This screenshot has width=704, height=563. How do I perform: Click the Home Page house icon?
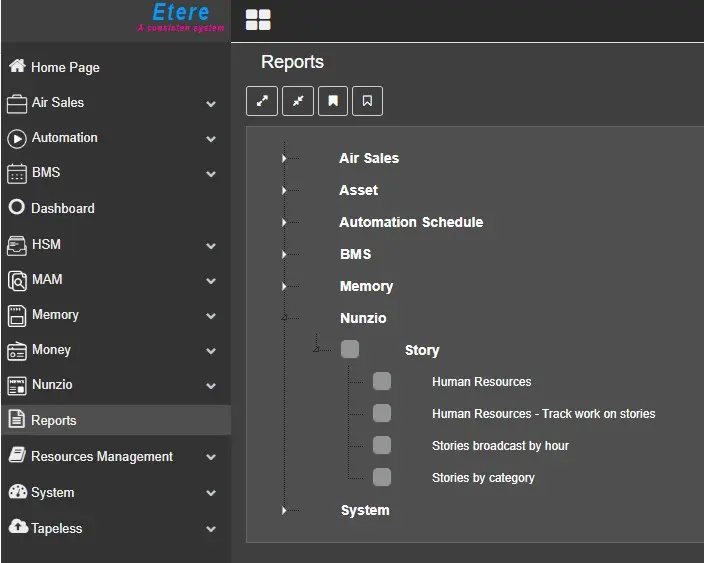tap(16, 67)
